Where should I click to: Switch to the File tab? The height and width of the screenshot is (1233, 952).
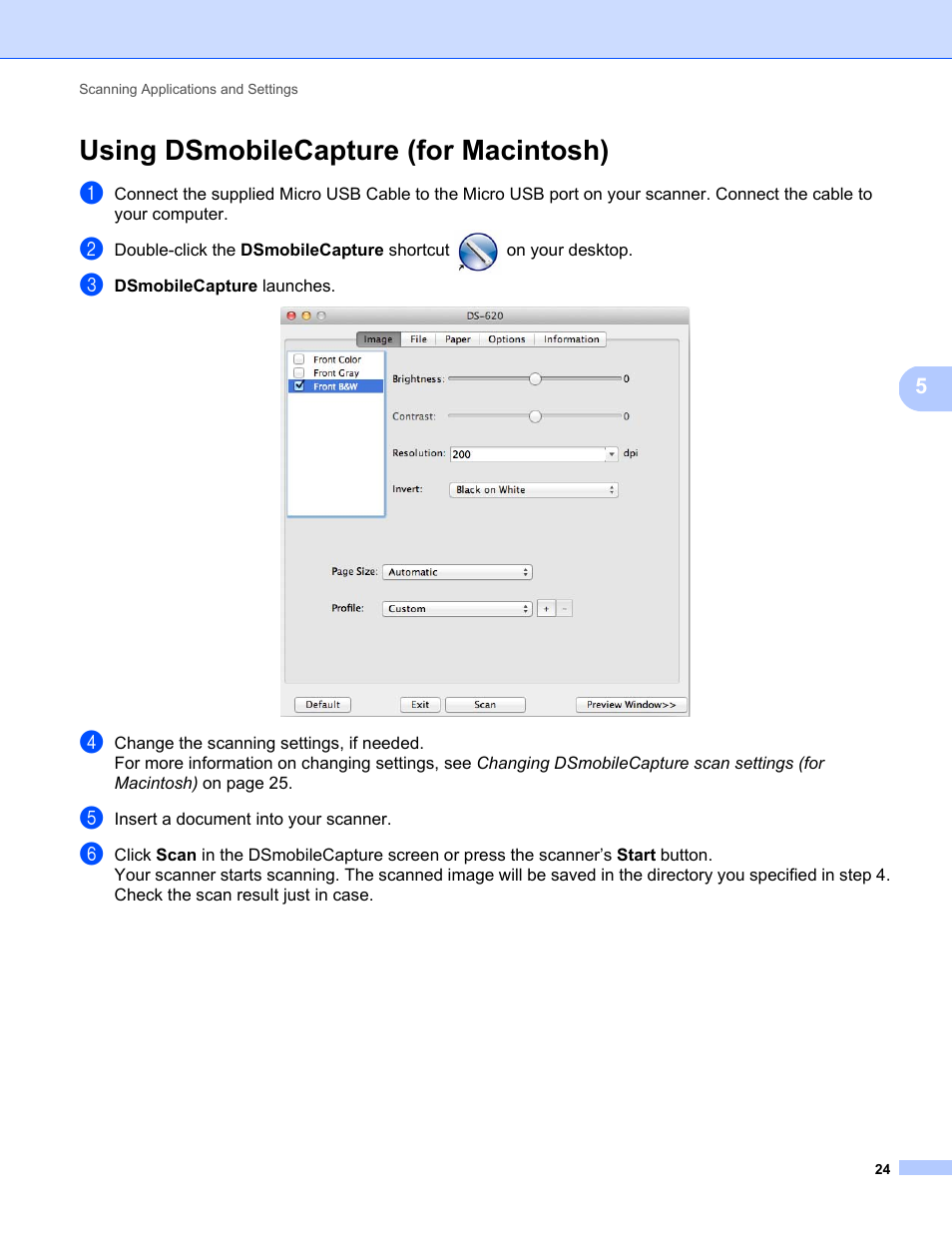tap(418, 339)
